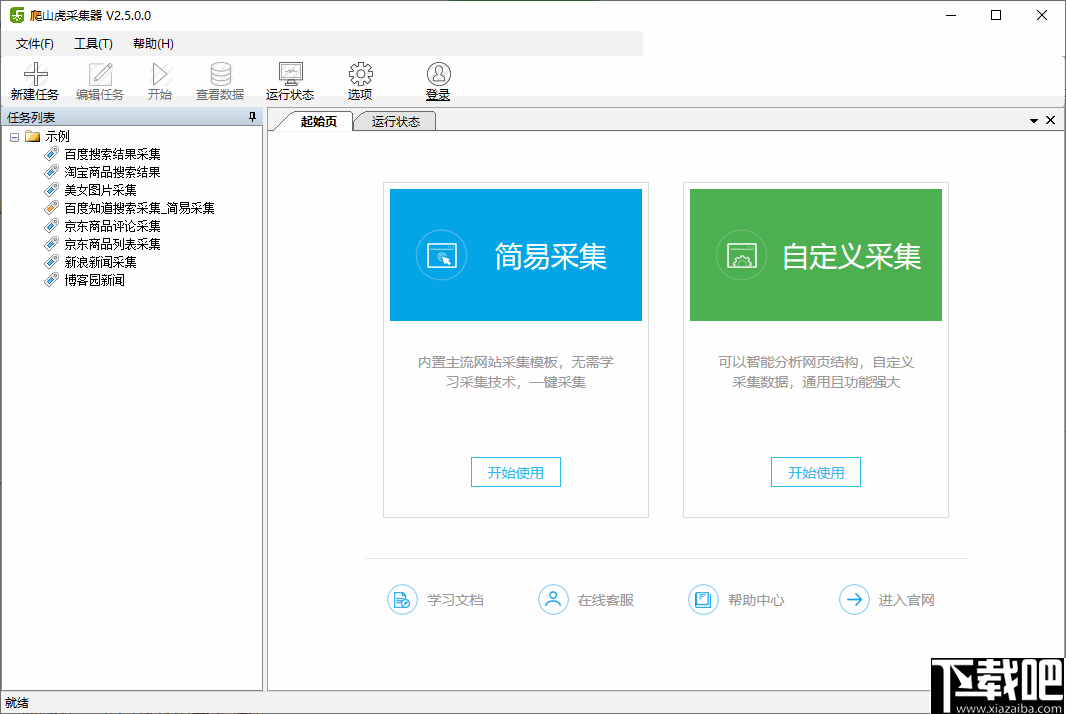The image size is (1066, 714).
Task: Select task 淘宝商品搜索结果
Action: click(112, 172)
